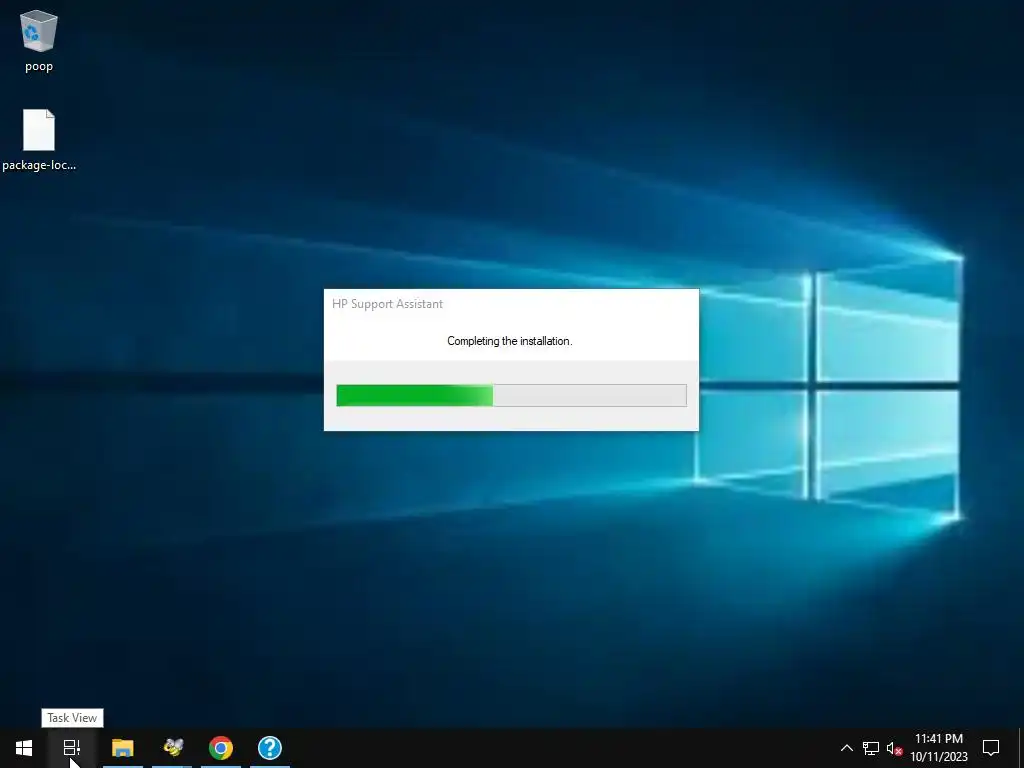Show hidden system tray icons
Screen dimensions: 1024x768
846,748
